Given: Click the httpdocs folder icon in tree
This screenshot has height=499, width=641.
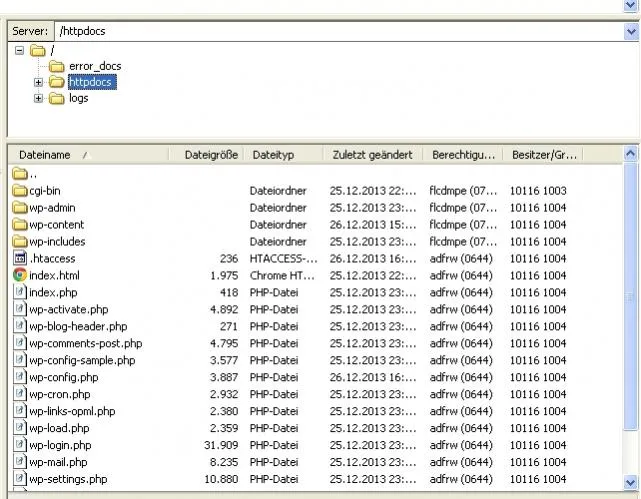Looking at the screenshot, I should 56,82.
